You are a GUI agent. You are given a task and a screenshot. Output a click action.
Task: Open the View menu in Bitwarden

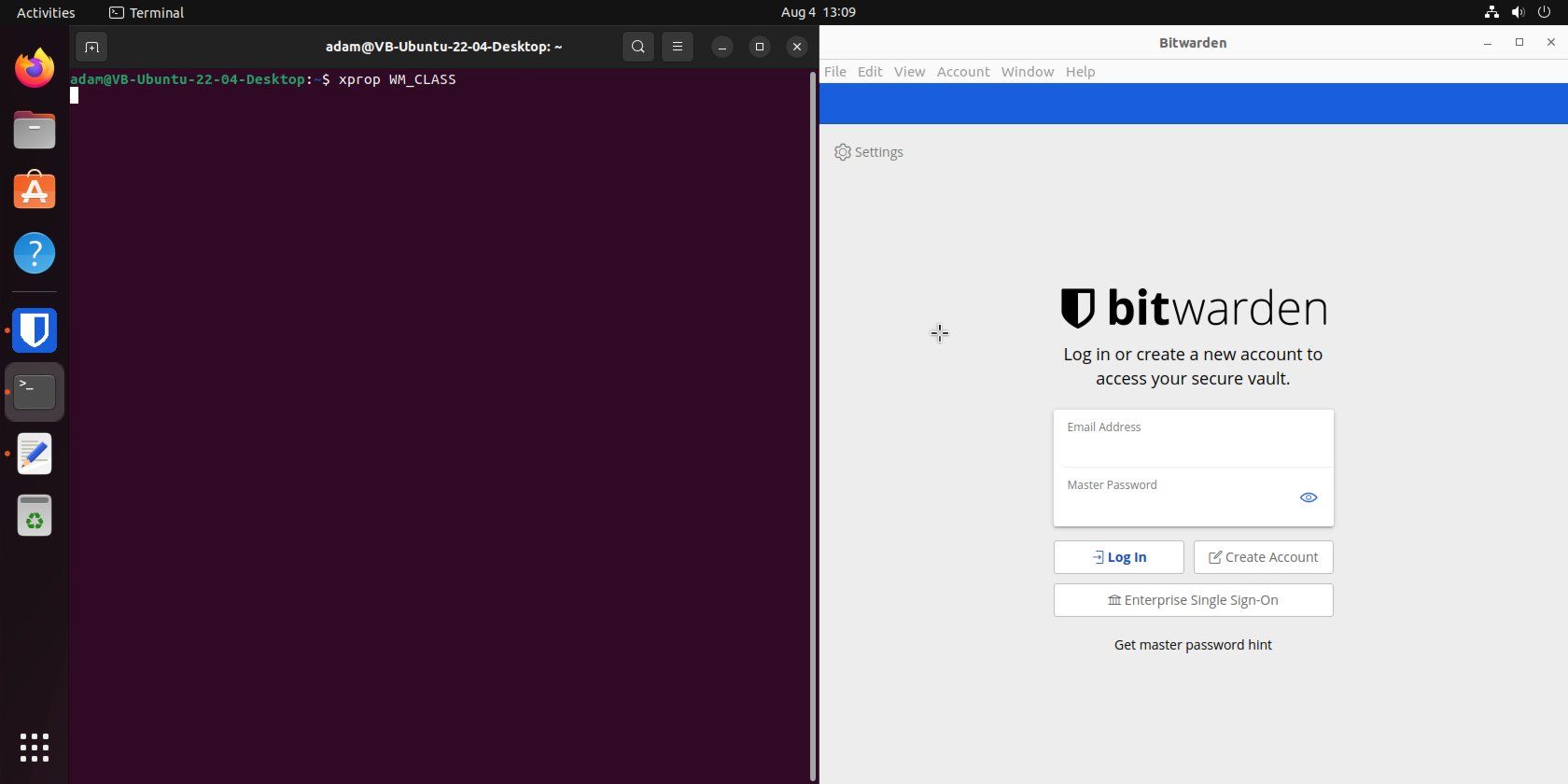[909, 72]
